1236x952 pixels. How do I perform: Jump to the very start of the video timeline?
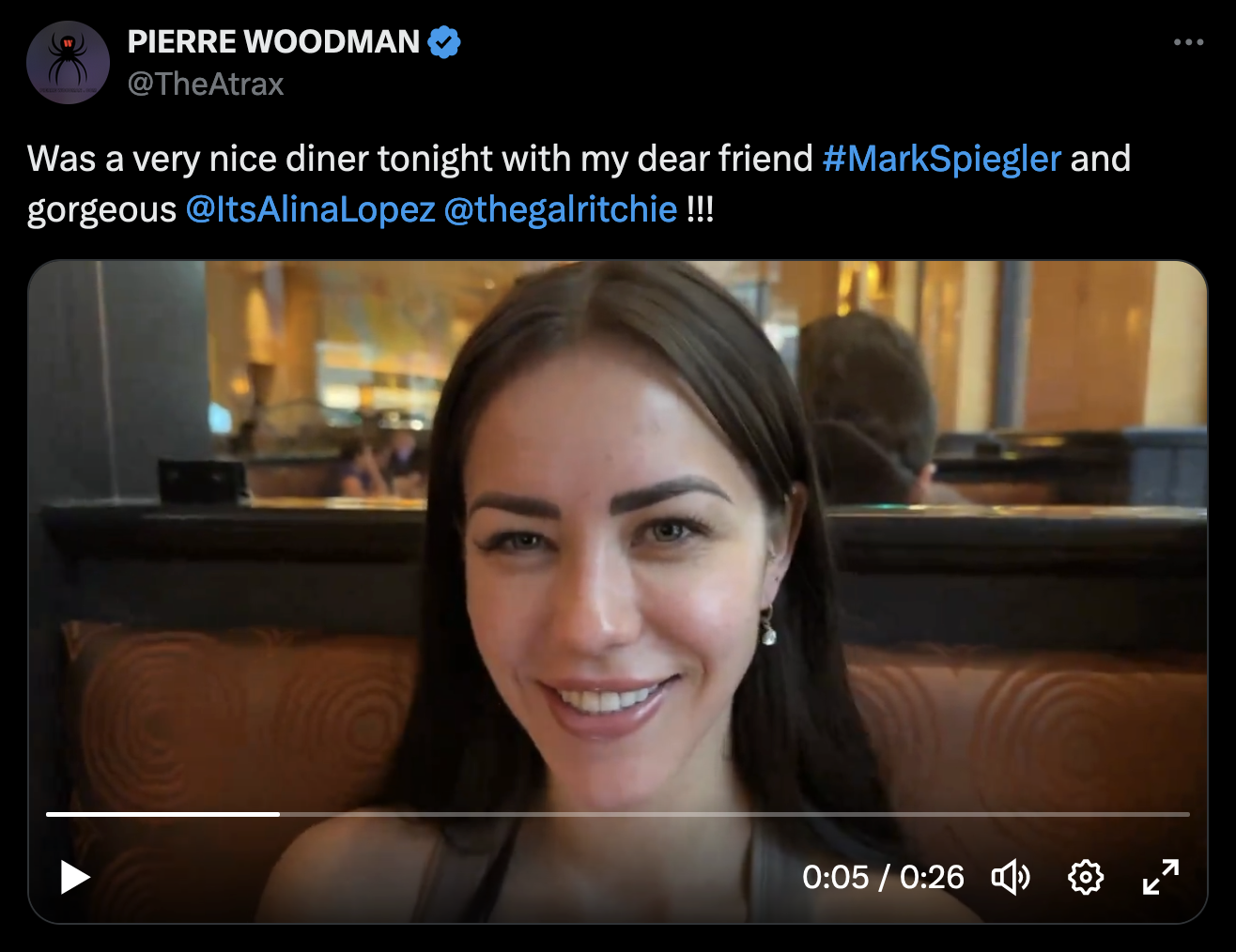click(x=48, y=814)
